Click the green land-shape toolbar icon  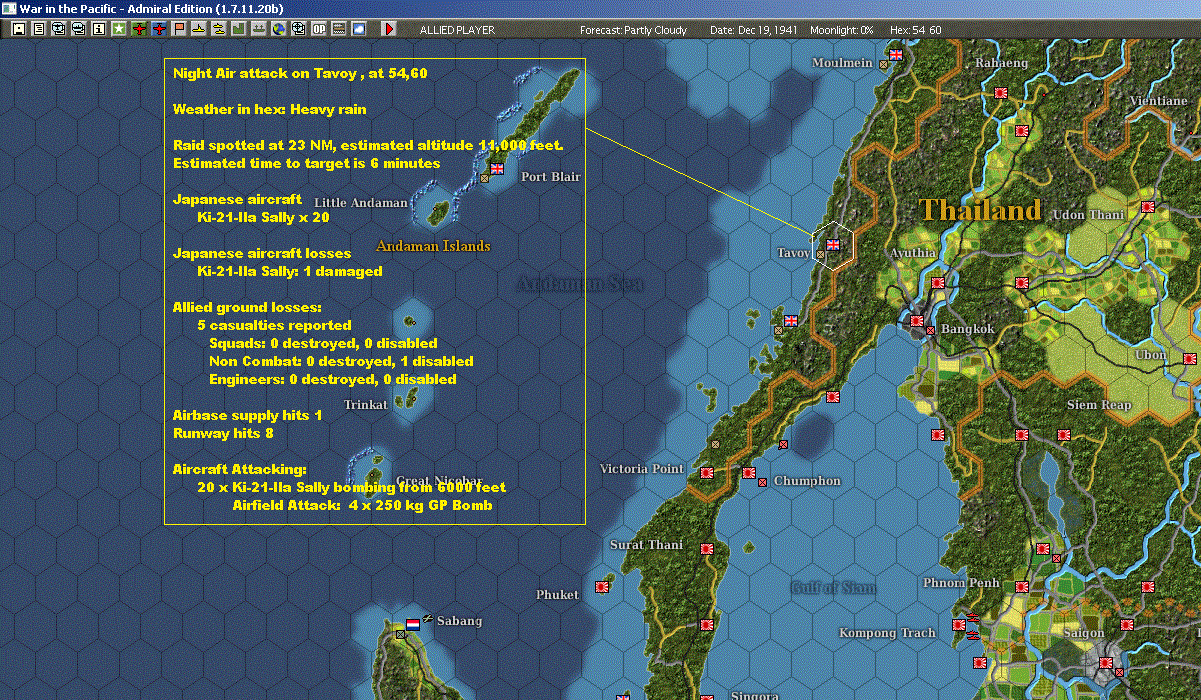(x=239, y=29)
